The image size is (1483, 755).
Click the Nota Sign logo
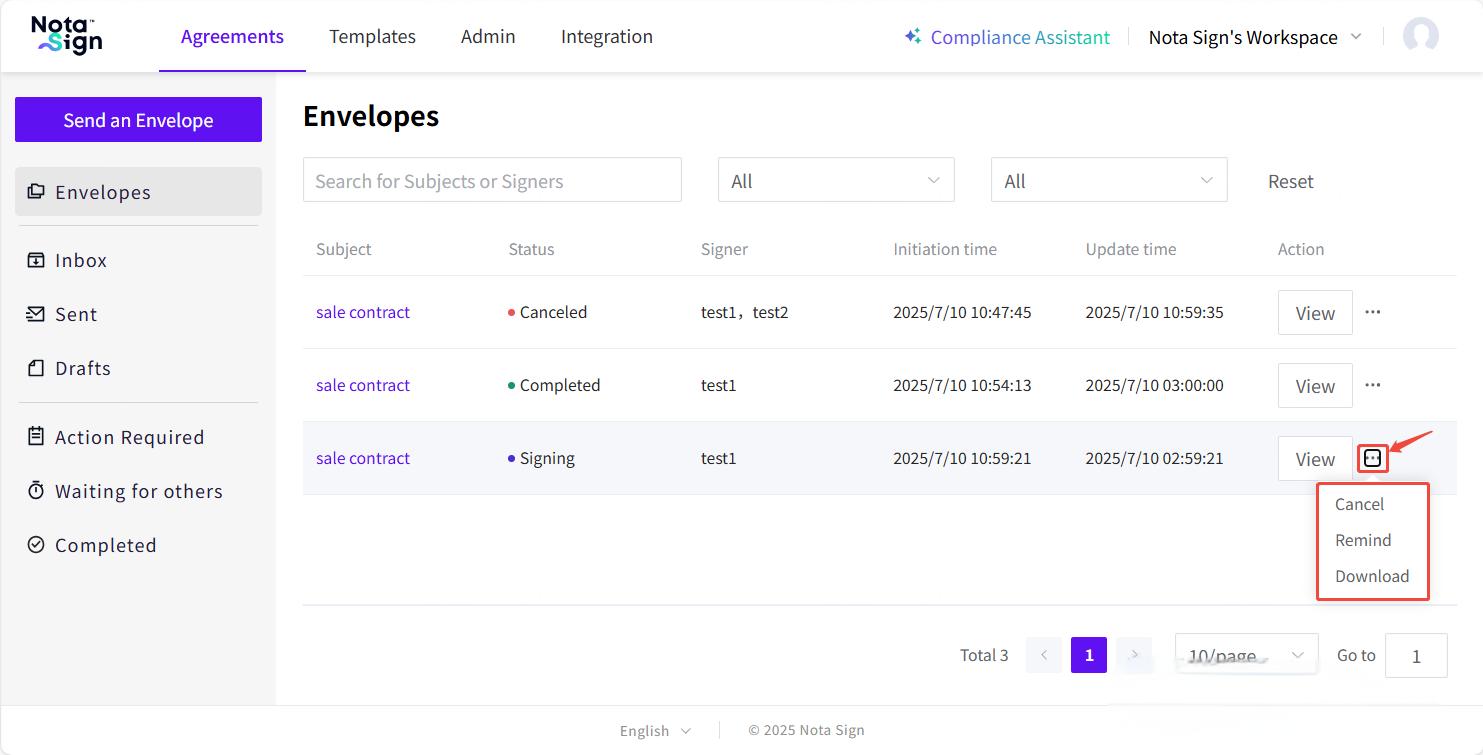pos(66,36)
